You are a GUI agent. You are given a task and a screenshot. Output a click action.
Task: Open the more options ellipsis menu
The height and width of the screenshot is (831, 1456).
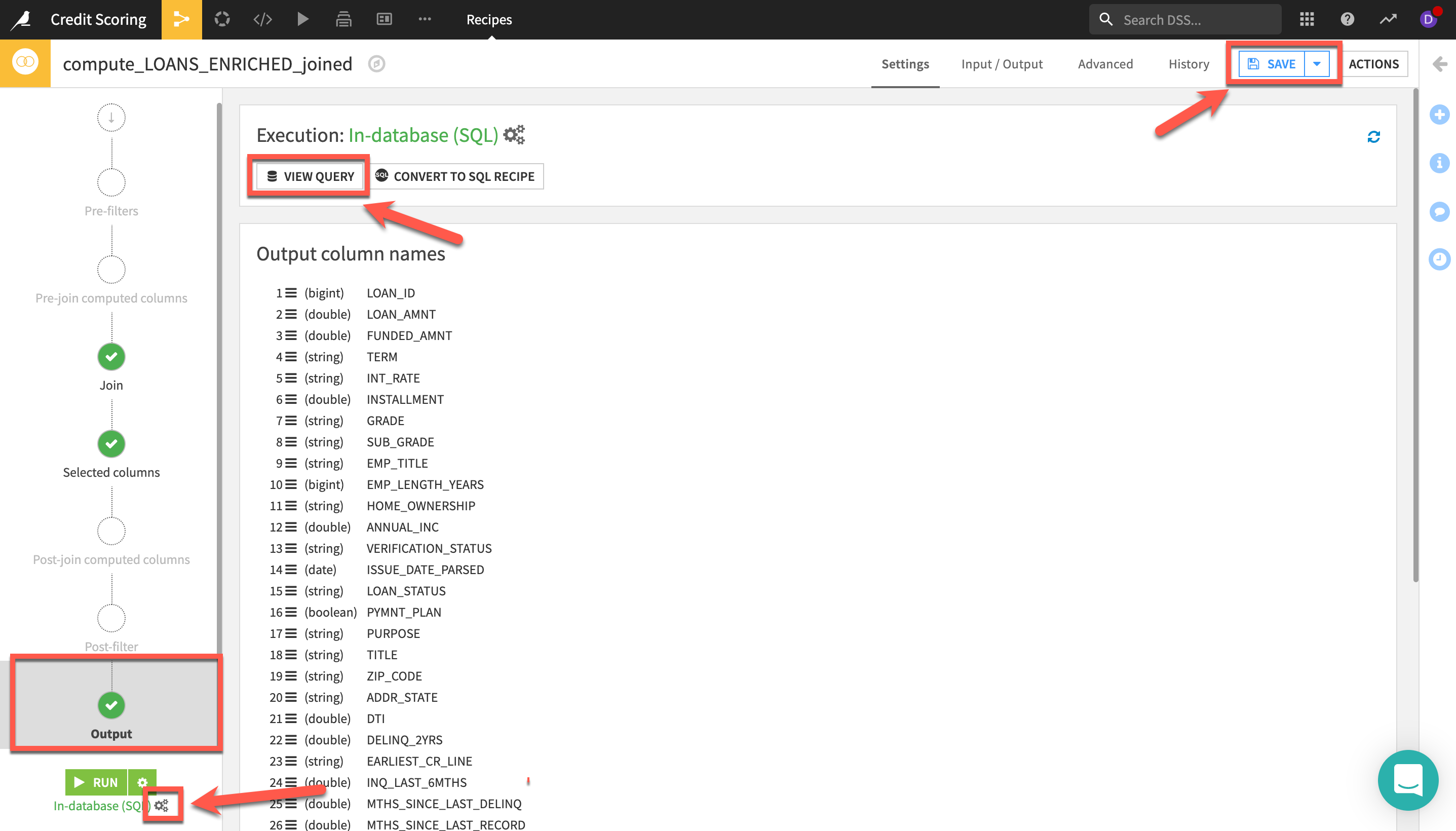425,19
